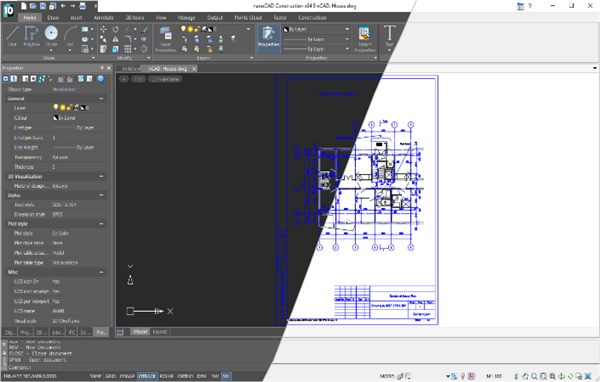Select the Text tool in ribbon
Screen dimensions: 600x382
pyautogui.click(x=389, y=36)
